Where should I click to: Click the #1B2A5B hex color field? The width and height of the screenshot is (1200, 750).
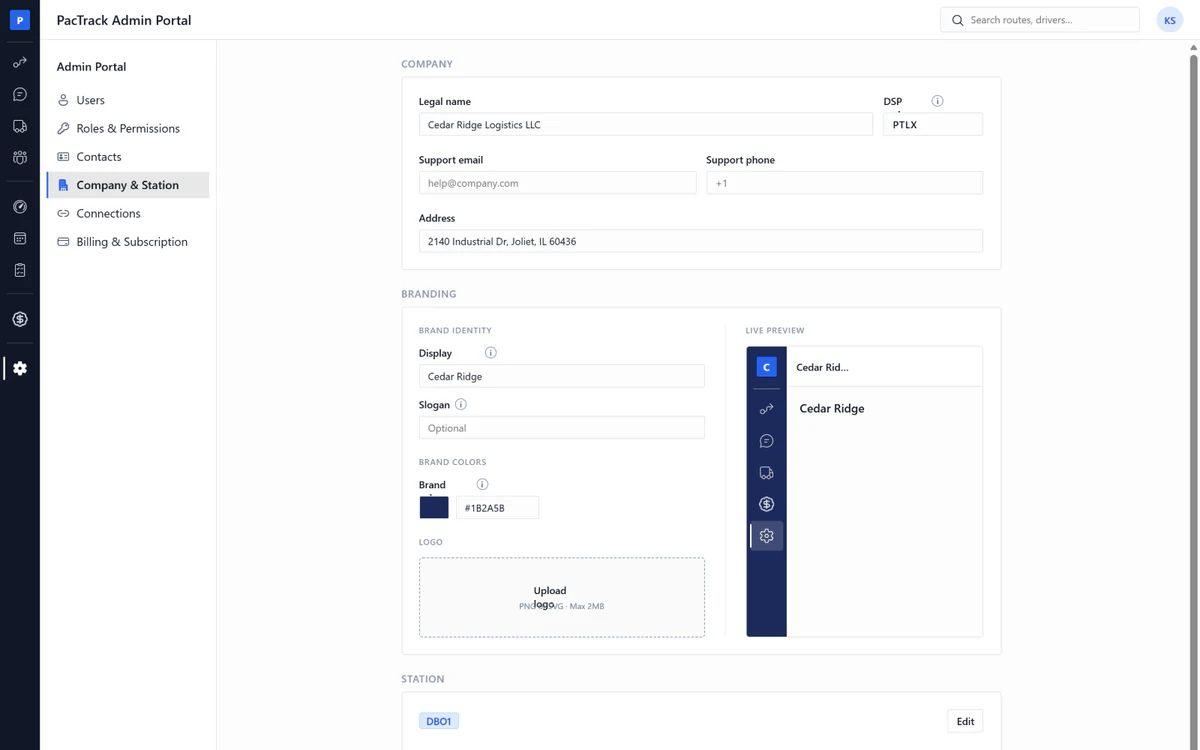click(497, 507)
